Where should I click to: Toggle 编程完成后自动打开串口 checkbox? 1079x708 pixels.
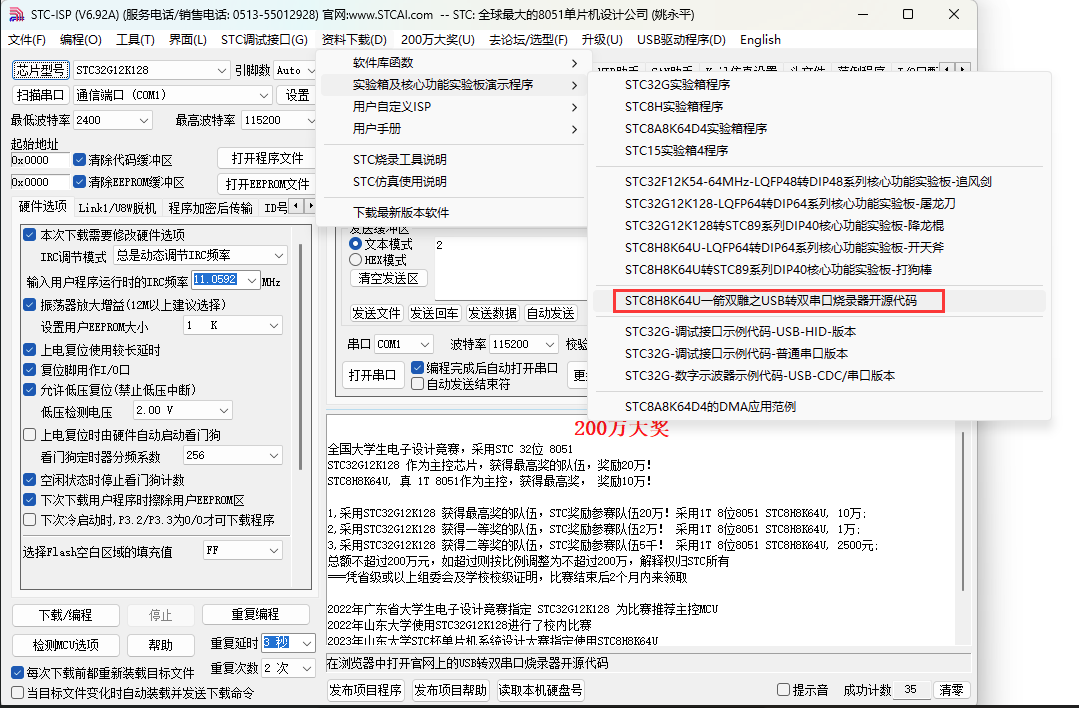[x=417, y=367]
